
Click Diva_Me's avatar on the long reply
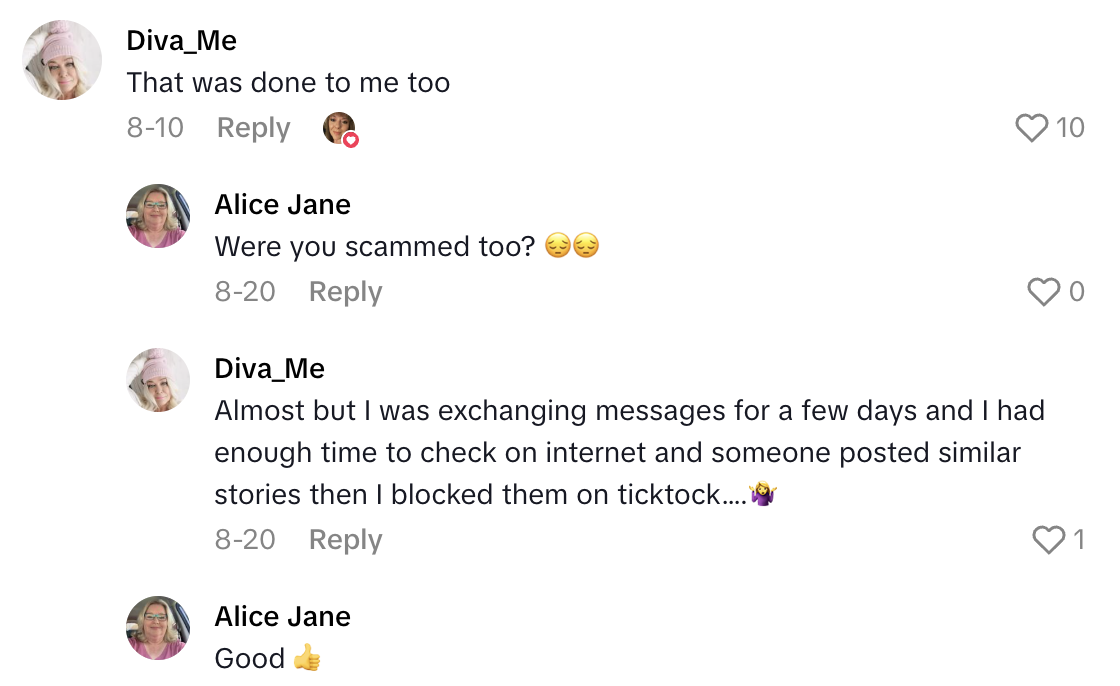157,380
